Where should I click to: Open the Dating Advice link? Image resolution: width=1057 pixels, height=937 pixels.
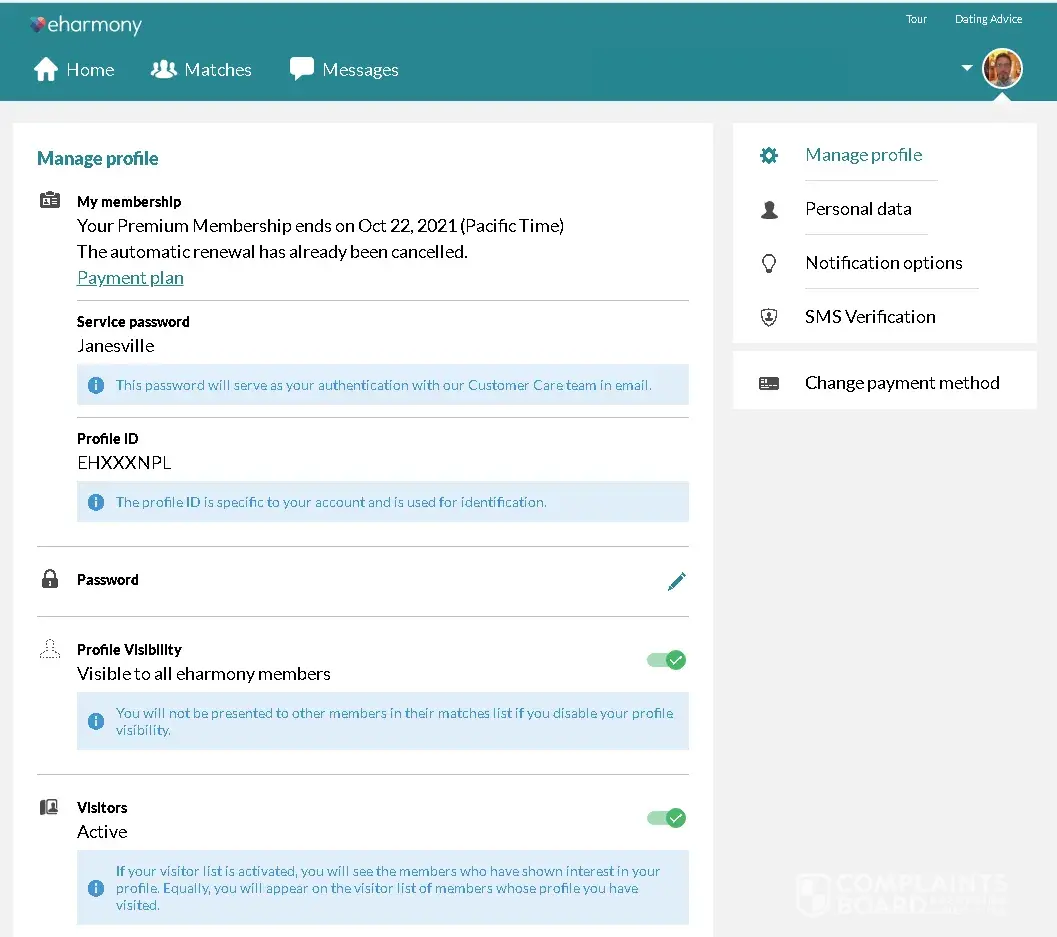pos(988,19)
